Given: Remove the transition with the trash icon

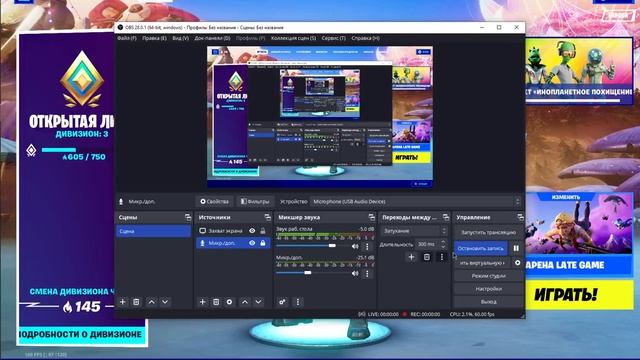Looking at the screenshot, I should point(427,257).
